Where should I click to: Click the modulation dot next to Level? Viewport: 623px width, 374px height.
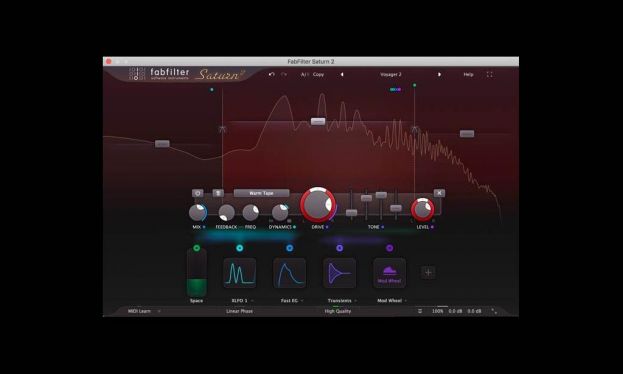pos(432,227)
